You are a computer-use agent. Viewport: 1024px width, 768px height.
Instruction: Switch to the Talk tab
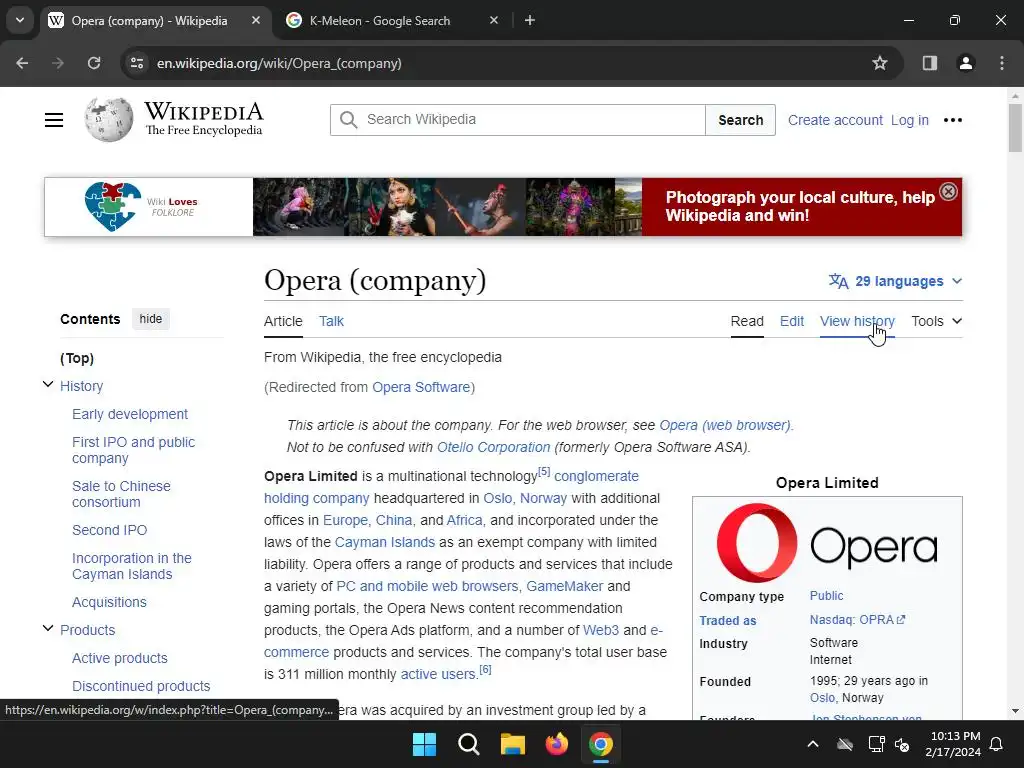[x=331, y=321]
